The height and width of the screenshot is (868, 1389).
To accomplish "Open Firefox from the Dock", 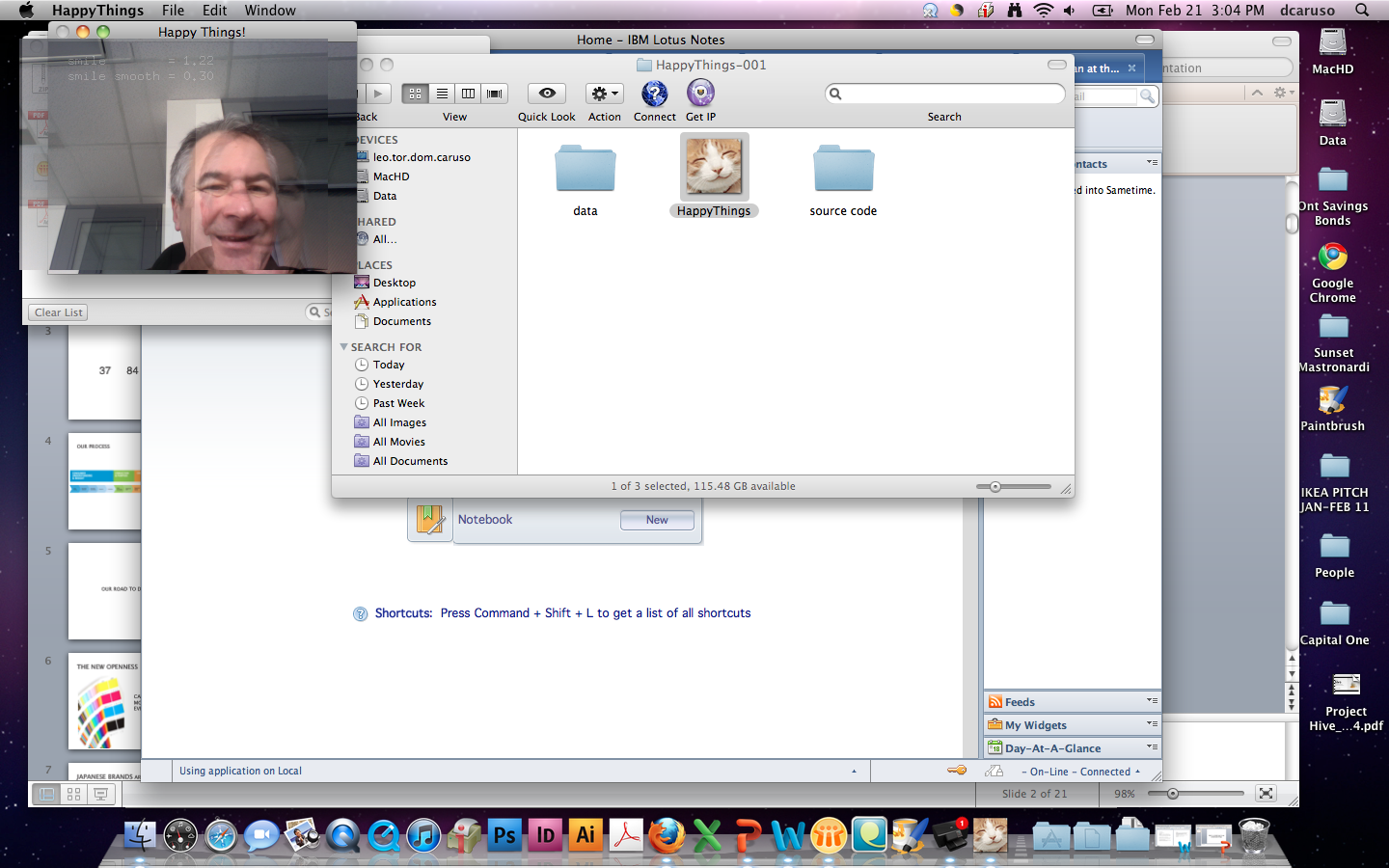I will (667, 835).
